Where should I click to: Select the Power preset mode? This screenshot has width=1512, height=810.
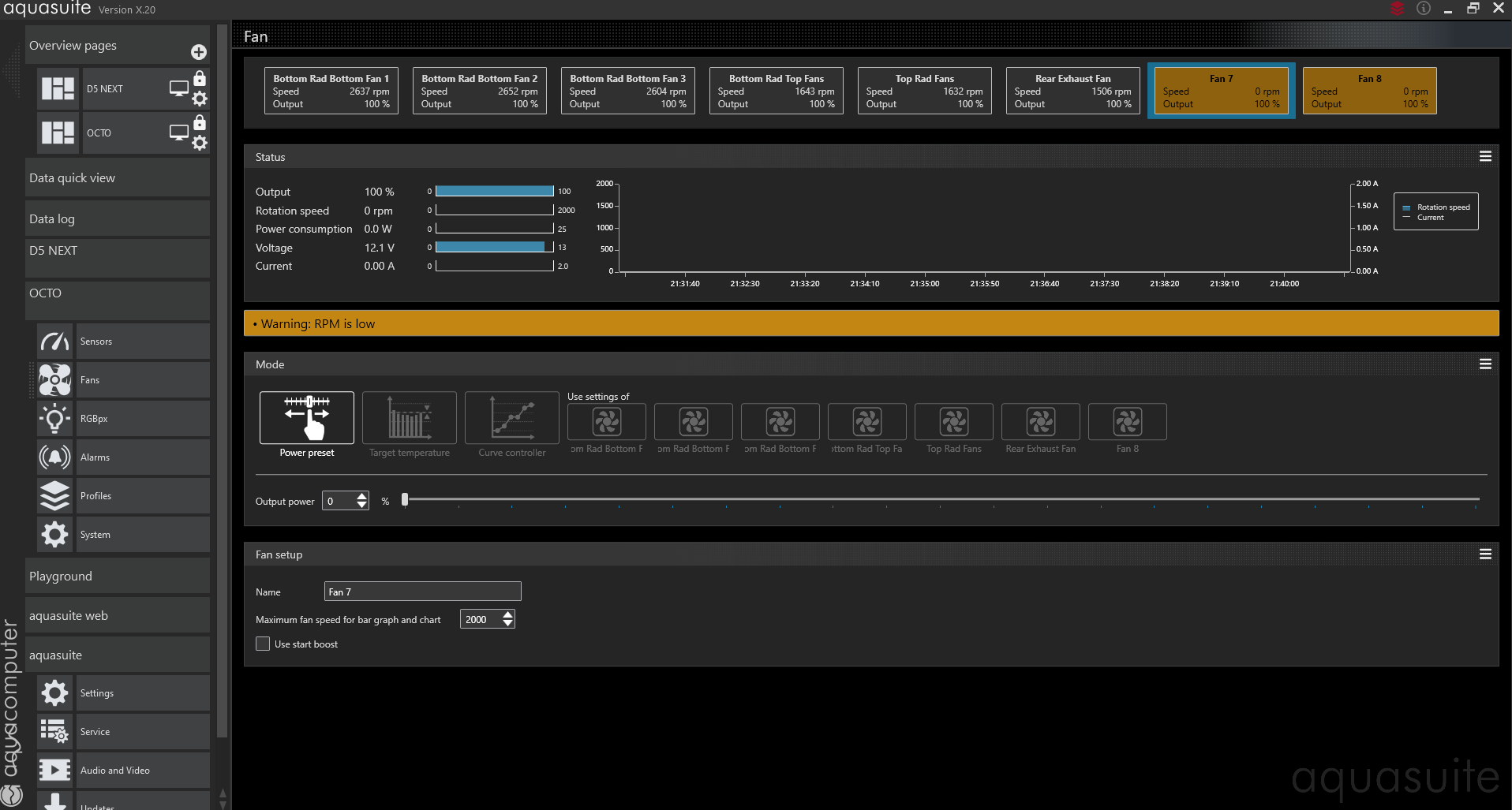click(x=307, y=418)
